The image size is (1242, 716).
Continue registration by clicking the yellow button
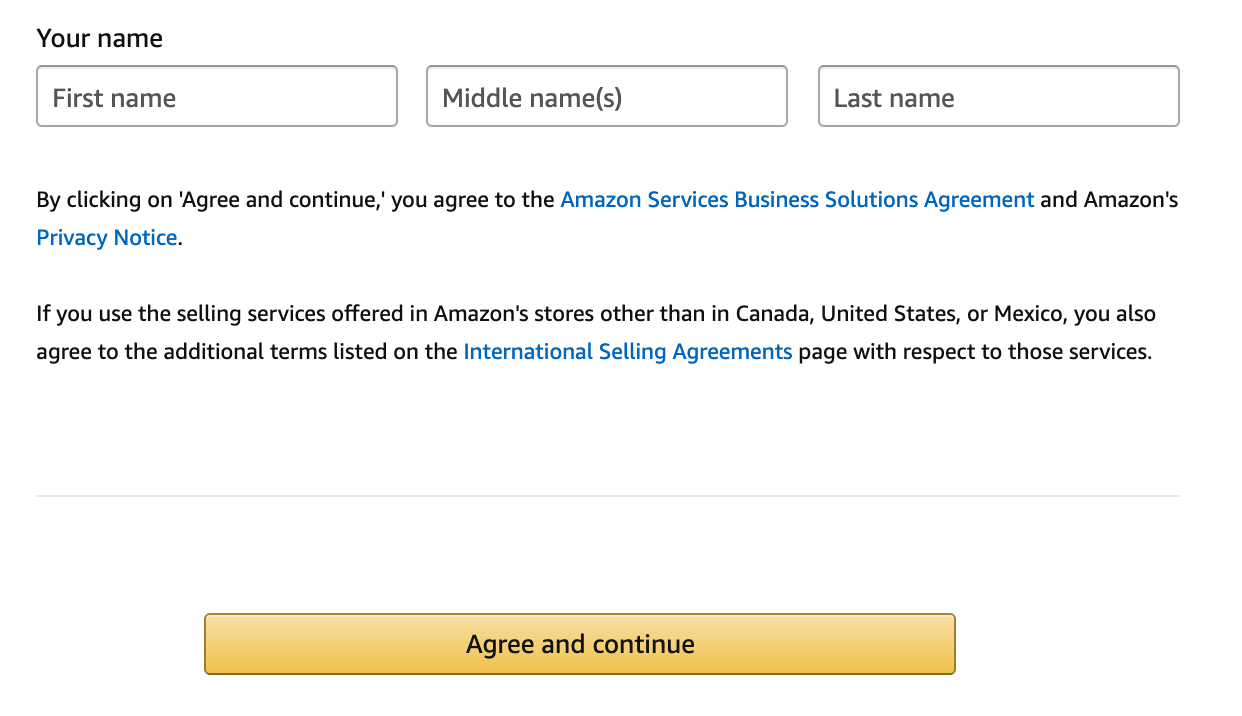579,644
